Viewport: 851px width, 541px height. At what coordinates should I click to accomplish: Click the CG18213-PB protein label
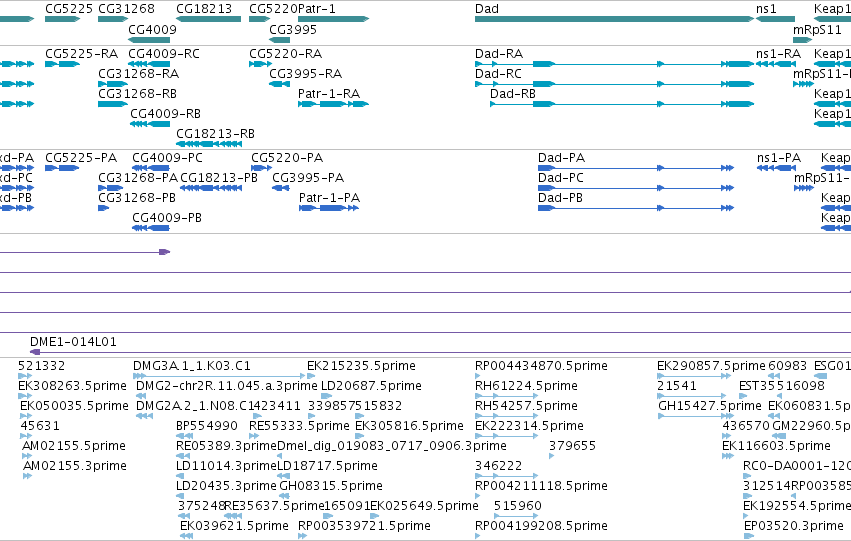point(219,178)
